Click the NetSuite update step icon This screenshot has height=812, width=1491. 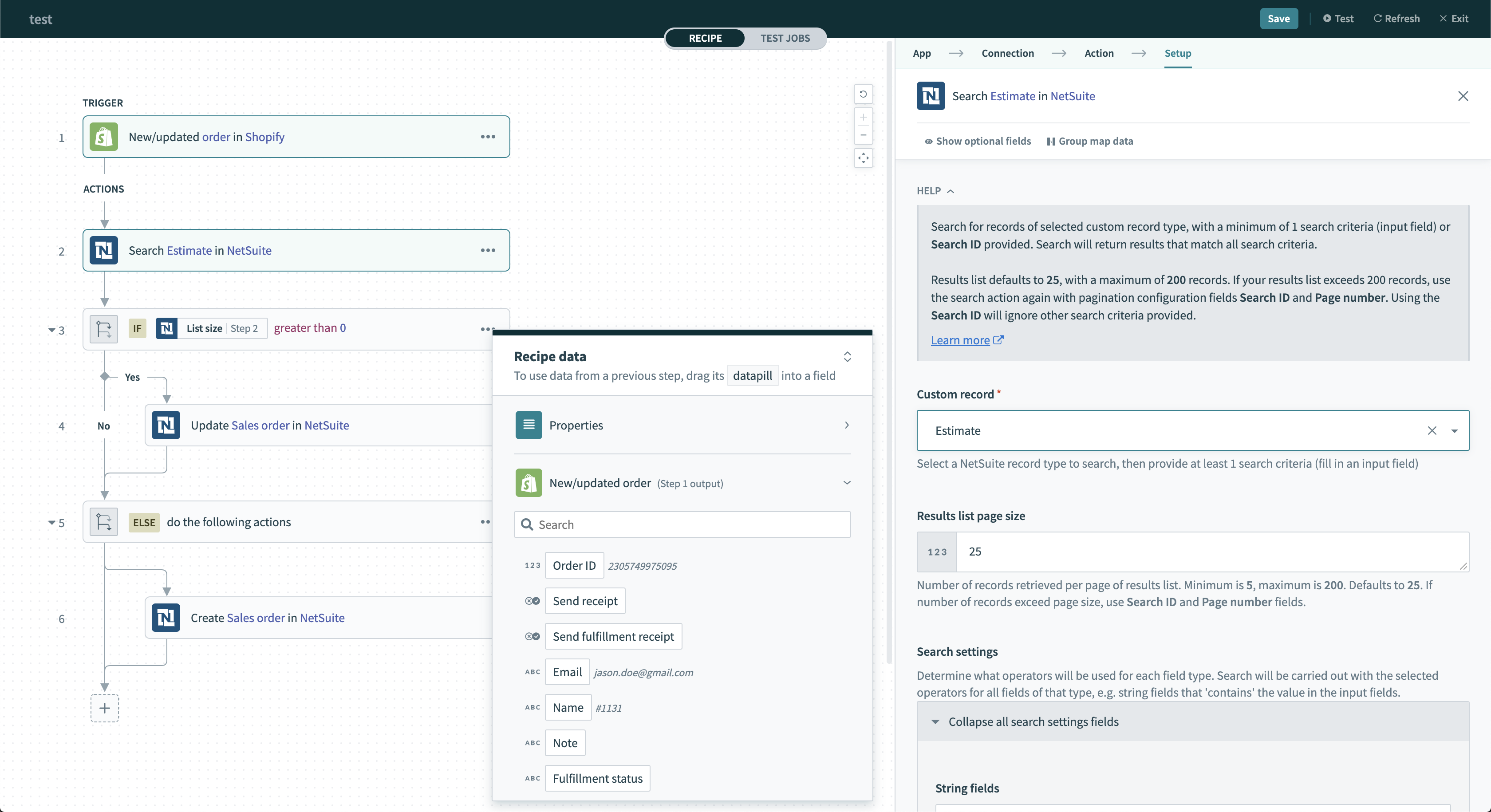coord(165,425)
